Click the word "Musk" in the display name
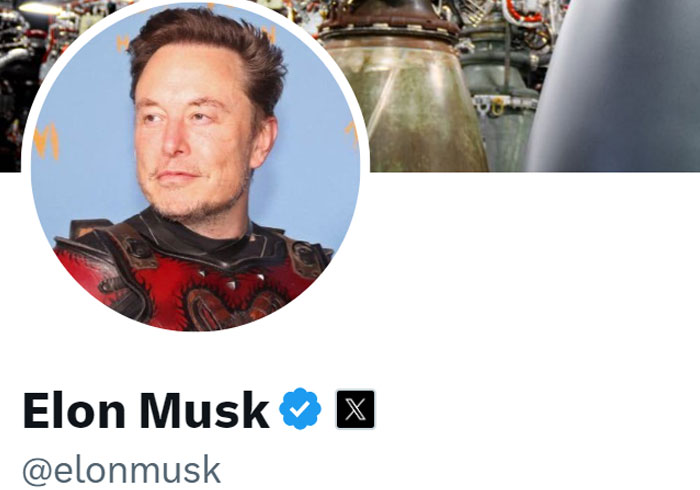 [x=204, y=410]
